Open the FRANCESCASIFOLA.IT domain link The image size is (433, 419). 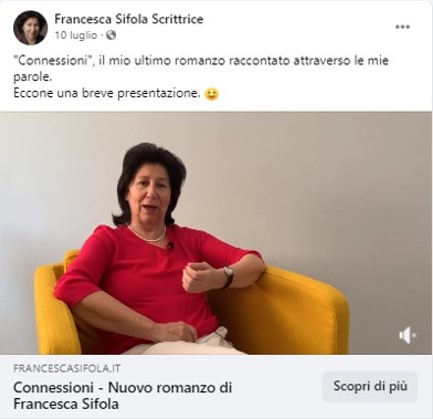pos(67,368)
